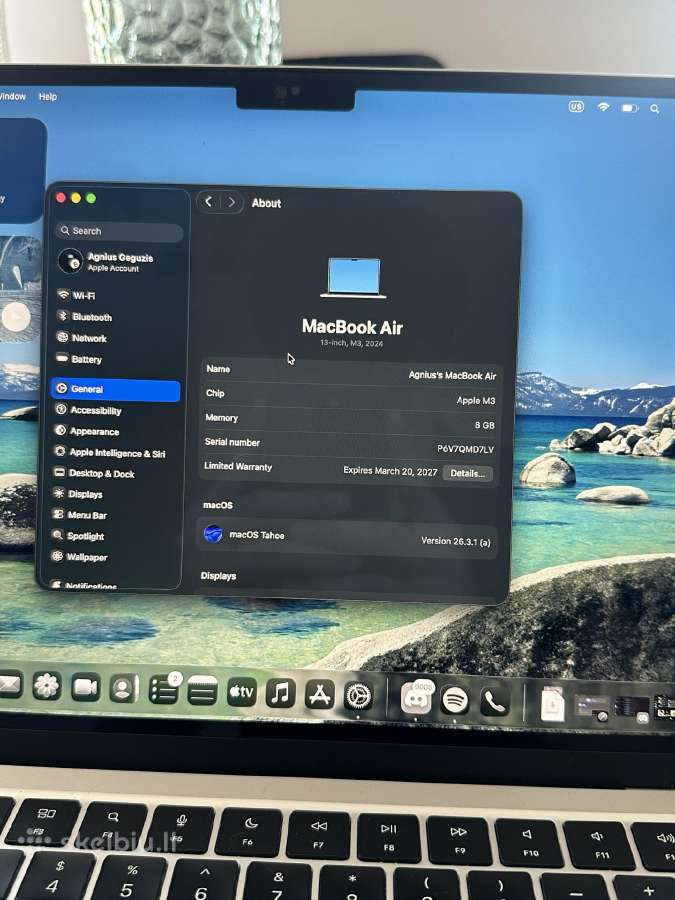This screenshot has height=900, width=675.
Task: Open Phone app from the Dock
Action: click(494, 701)
